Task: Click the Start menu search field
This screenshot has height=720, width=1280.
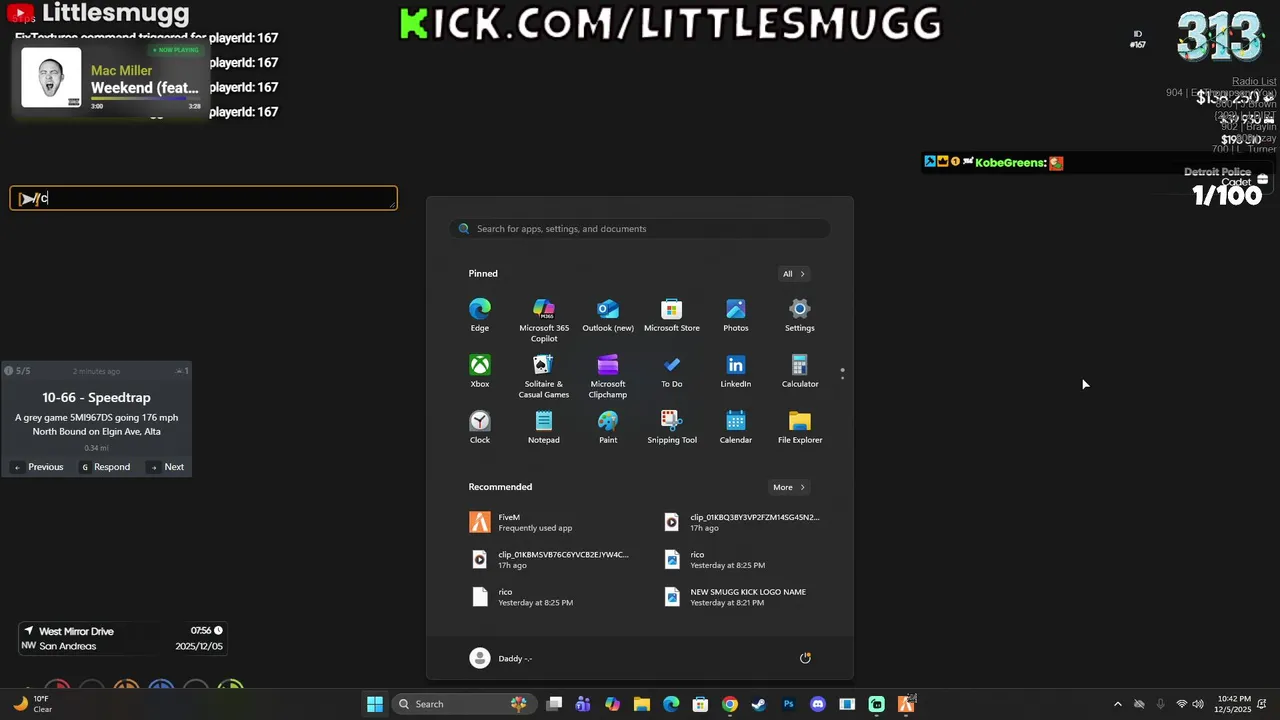Action: coord(640,229)
